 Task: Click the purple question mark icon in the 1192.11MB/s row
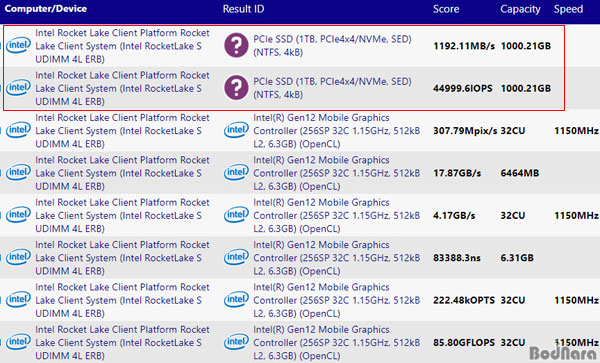point(236,45)
